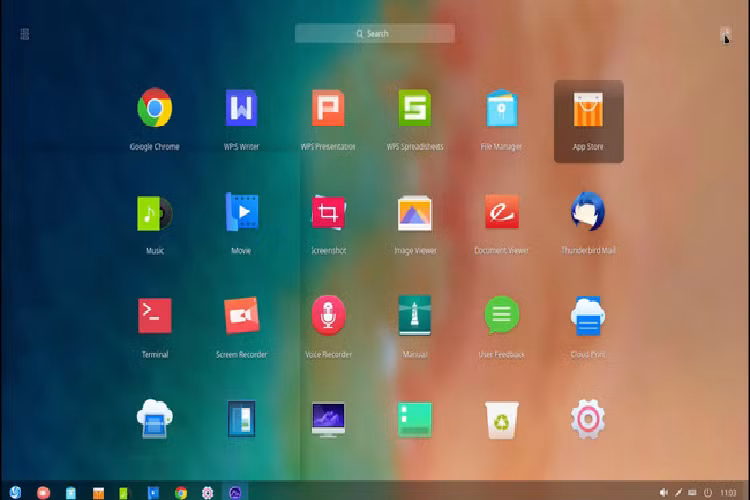Select the active purple monitor taskbar icon

pos(235,492)
